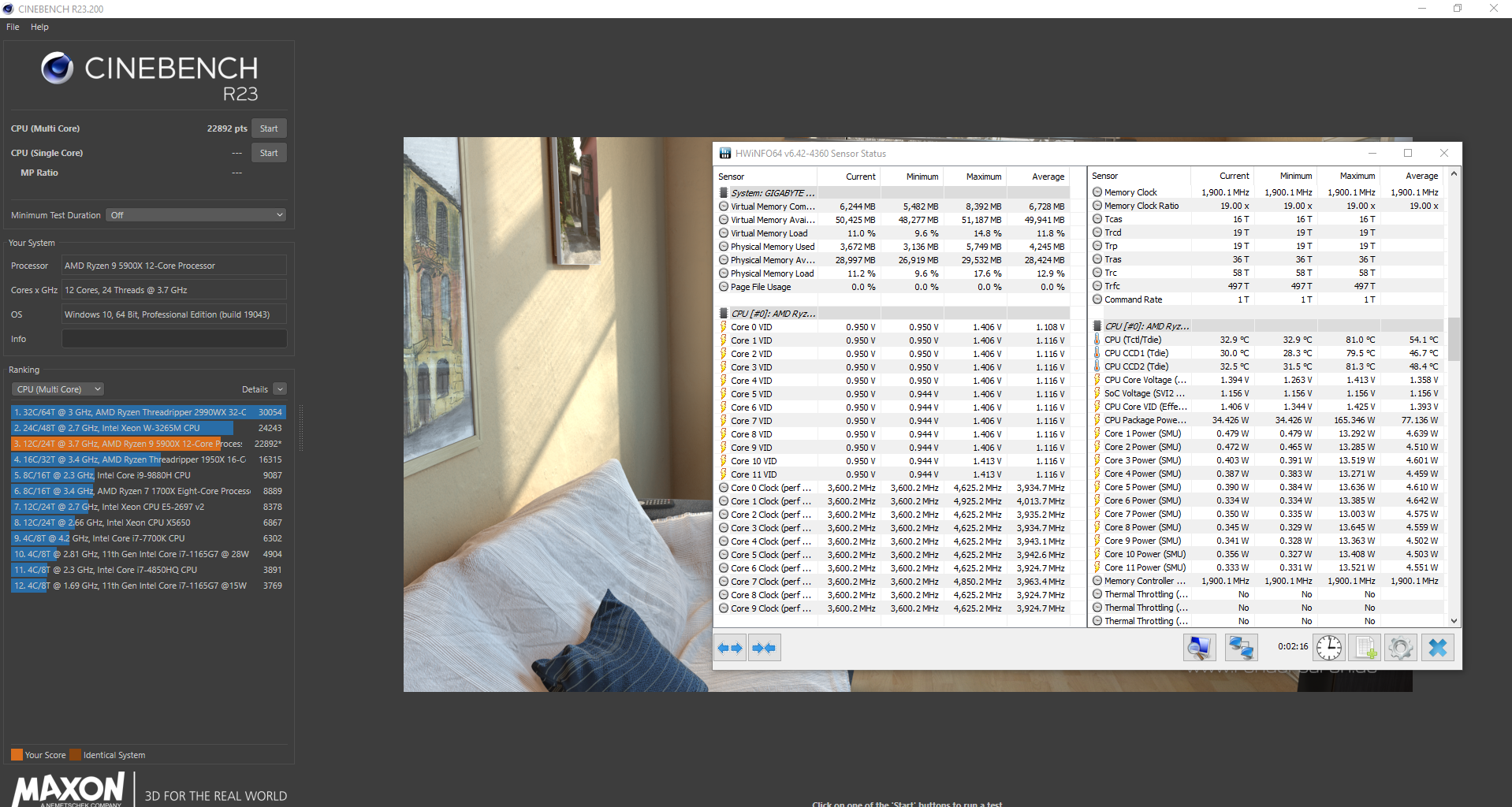Click the lightning icon beside SoC Voltage
The height and width of the screenshot is (807, 1512).
(1097, 393)
